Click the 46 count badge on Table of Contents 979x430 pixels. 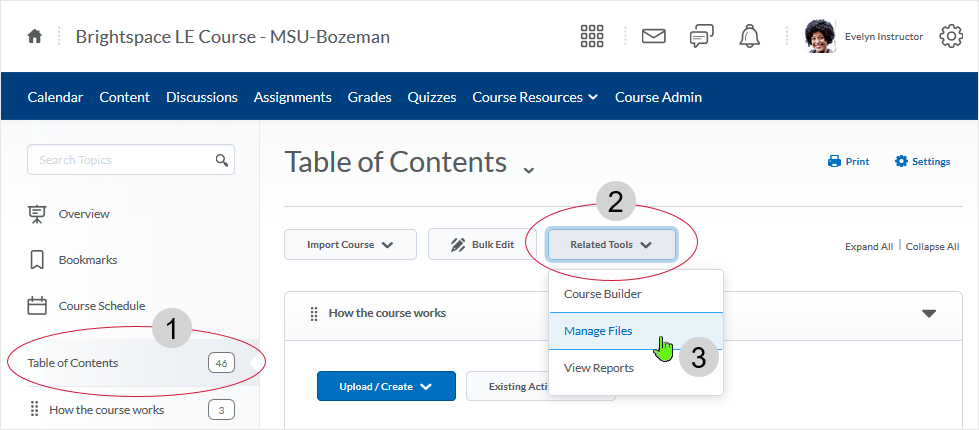(x=221, y=363)
